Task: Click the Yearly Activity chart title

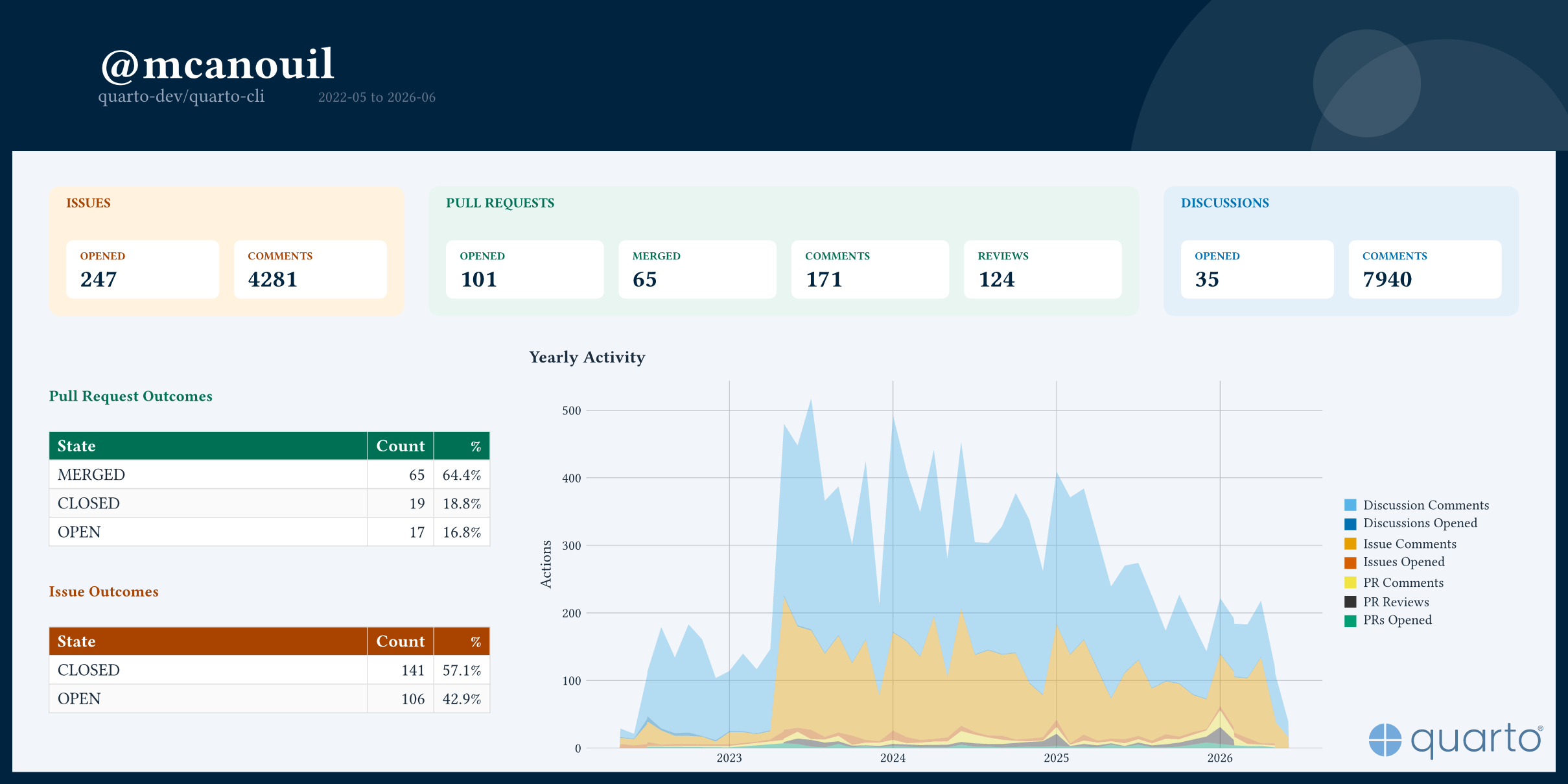Action: point(587,357)
